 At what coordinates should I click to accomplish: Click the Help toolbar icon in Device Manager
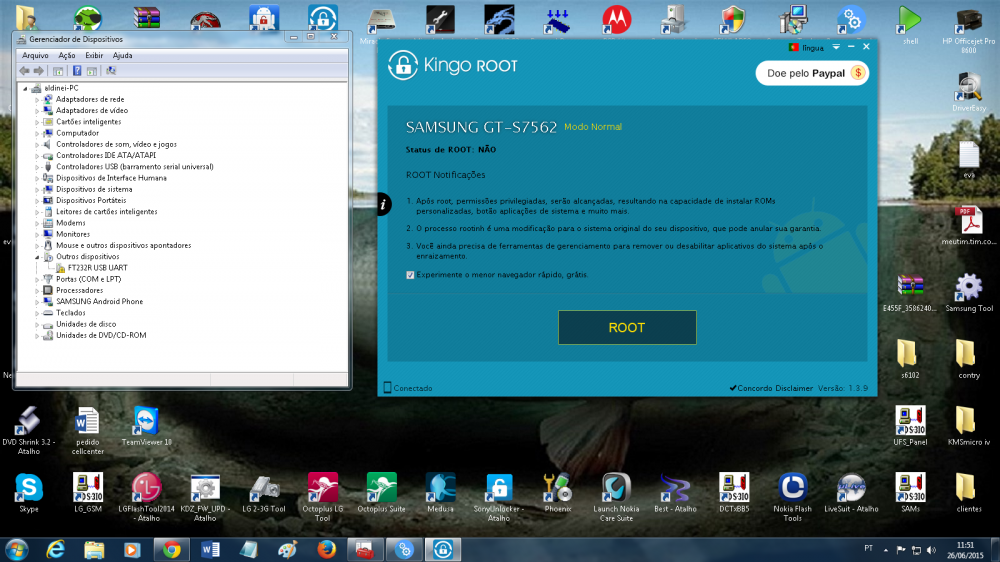tap(77, 71)
